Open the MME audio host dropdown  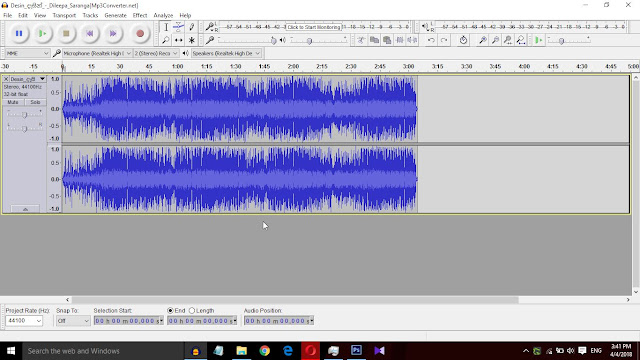tap(27, 53)
